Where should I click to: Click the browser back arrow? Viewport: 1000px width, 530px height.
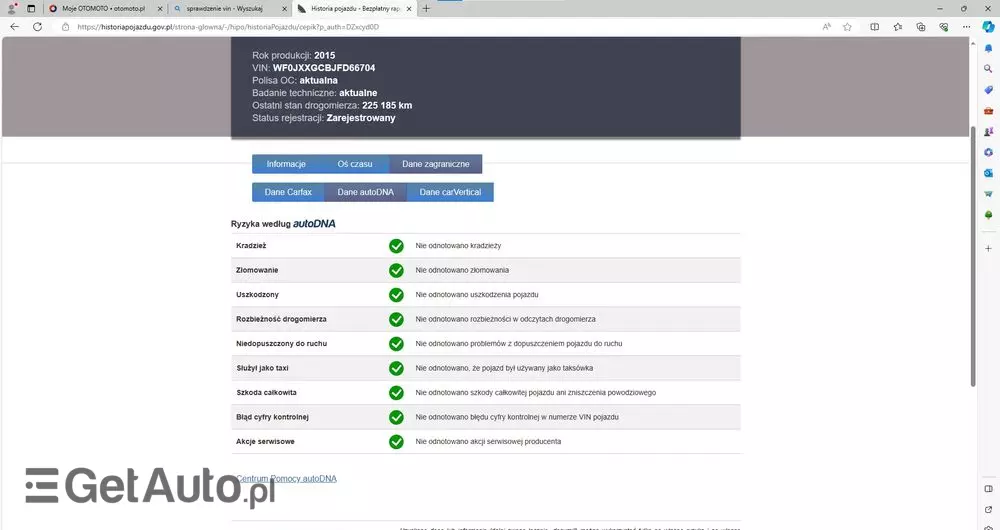(x=14, y=27)
